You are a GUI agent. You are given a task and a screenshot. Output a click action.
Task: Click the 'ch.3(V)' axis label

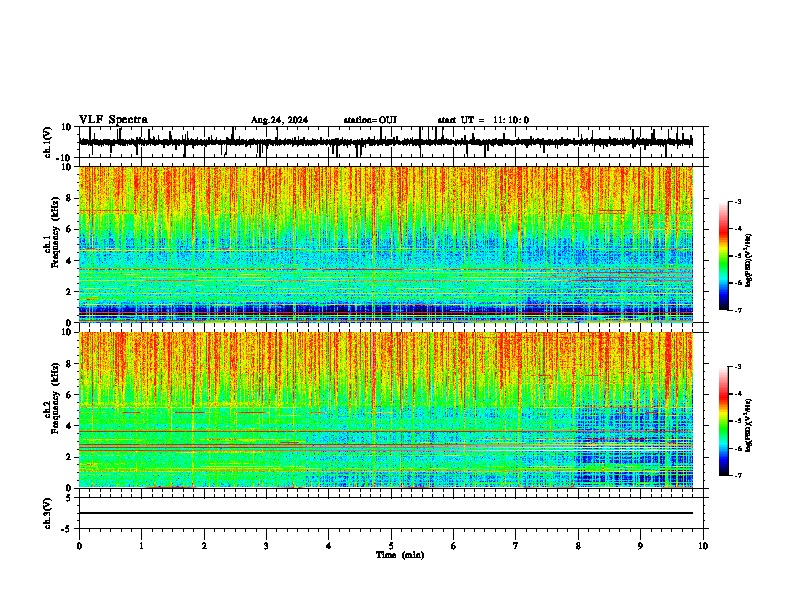[48, 513]
